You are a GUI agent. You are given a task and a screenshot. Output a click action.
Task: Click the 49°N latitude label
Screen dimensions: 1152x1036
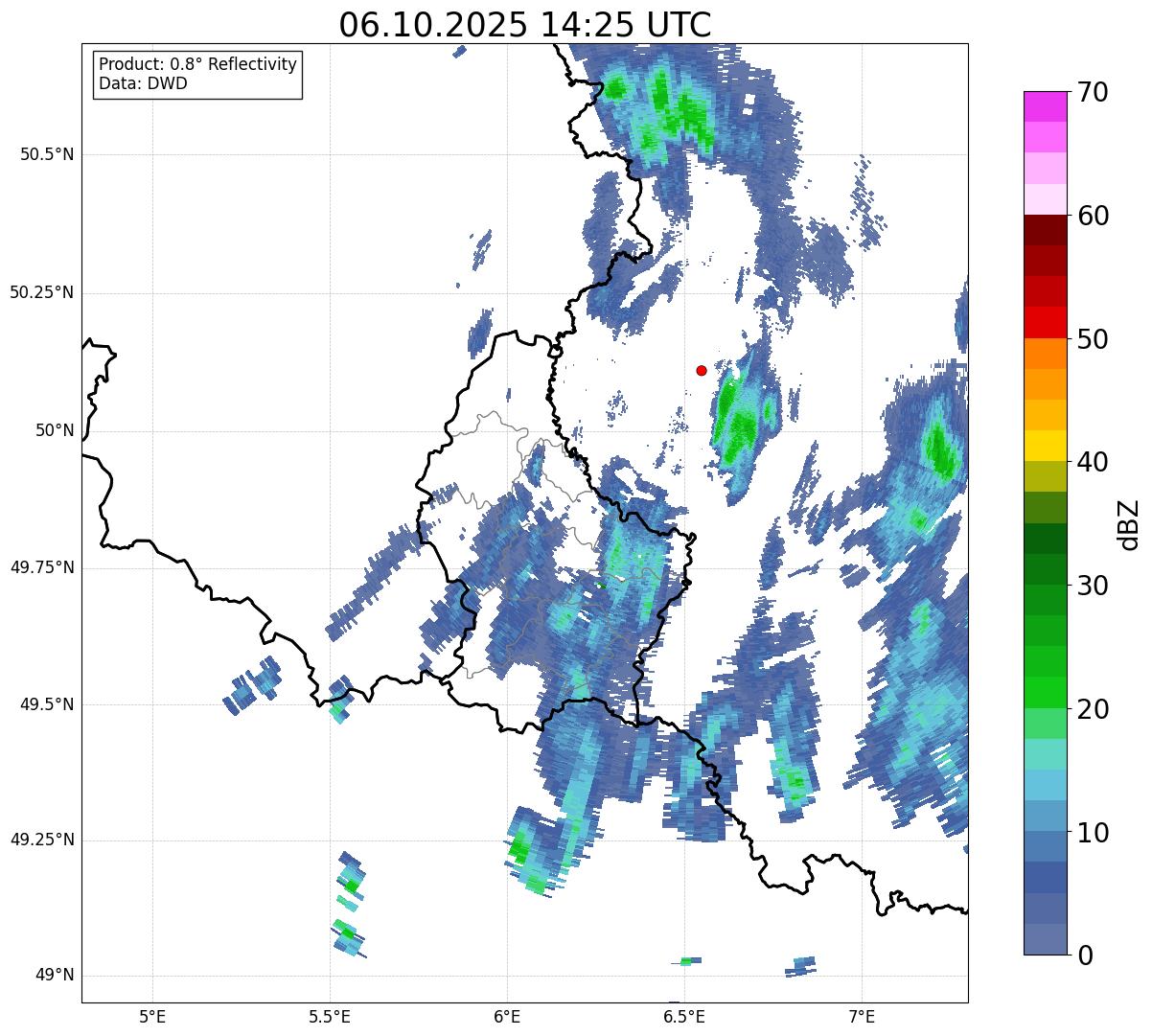pos(55,975)
